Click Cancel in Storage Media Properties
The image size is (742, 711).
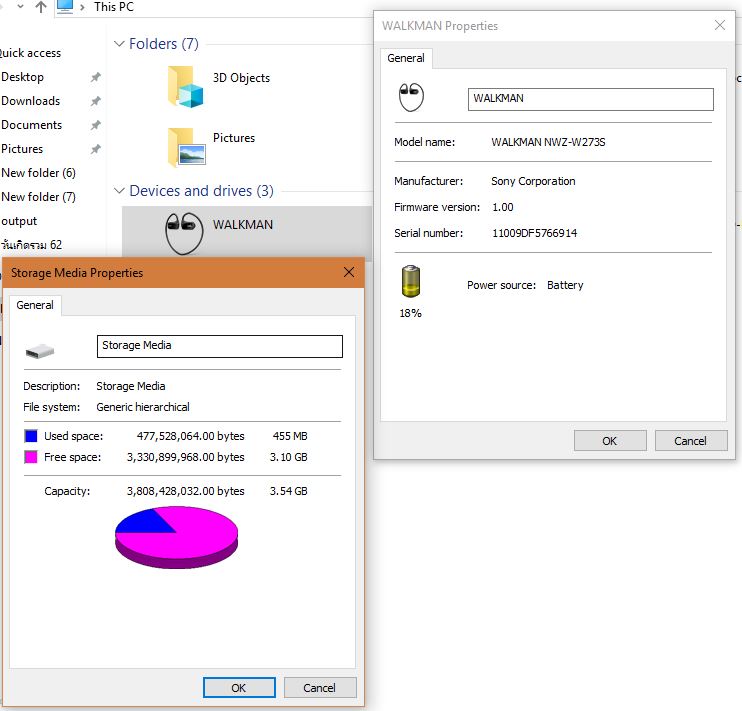tap(320, 687)
